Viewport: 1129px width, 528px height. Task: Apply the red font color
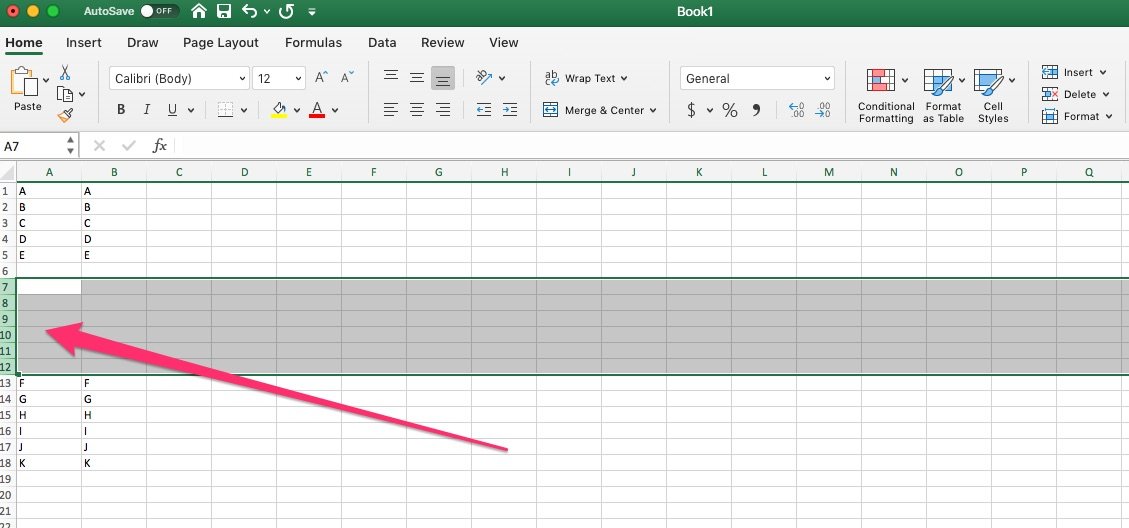(x=317, y=110)
